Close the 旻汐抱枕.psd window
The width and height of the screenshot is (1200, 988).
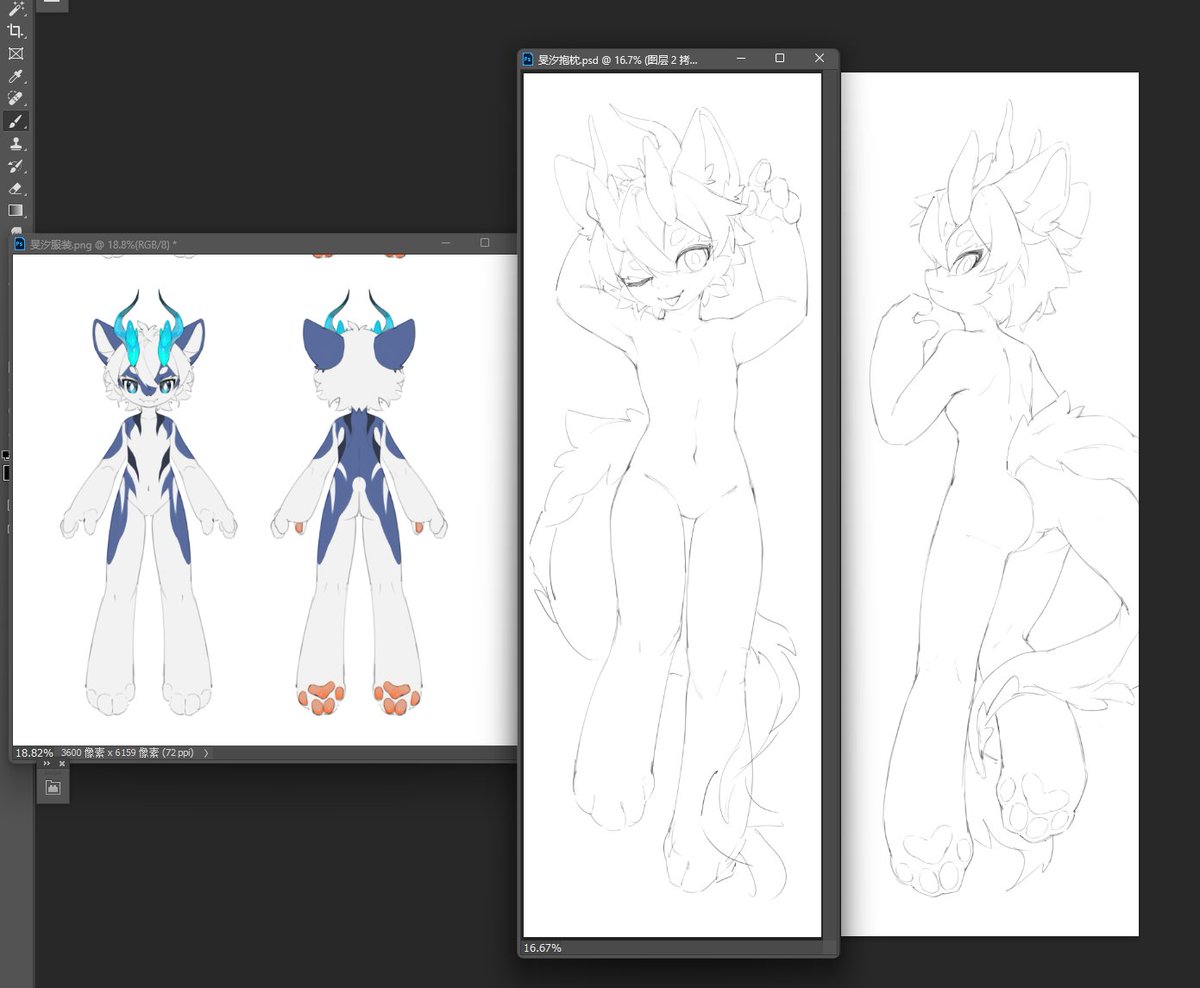pyautogui.click(x=819, y=59)
